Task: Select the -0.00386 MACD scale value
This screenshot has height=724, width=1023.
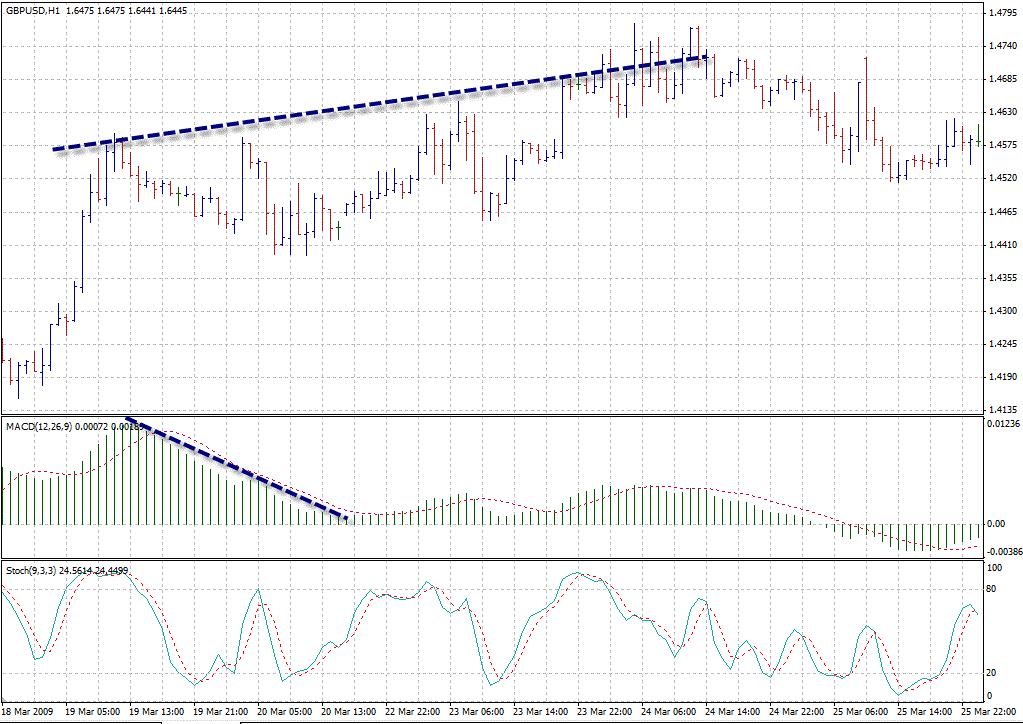Action: click(x=1005, y=551)
